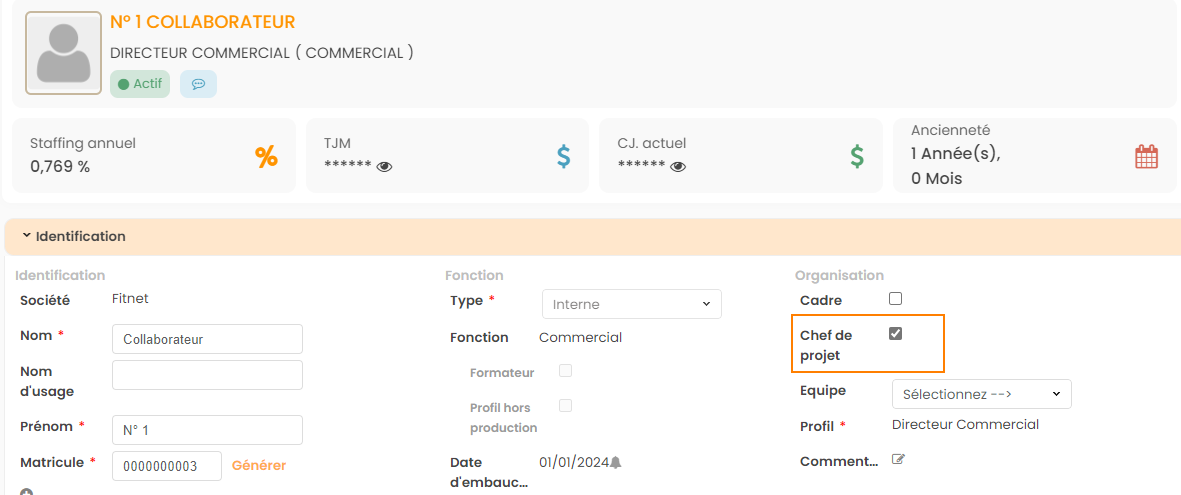Click the calendar icon in the Ancienneté card
Image resolution: width=1181 pixels, height=495 pixels.
point(1146,157)
